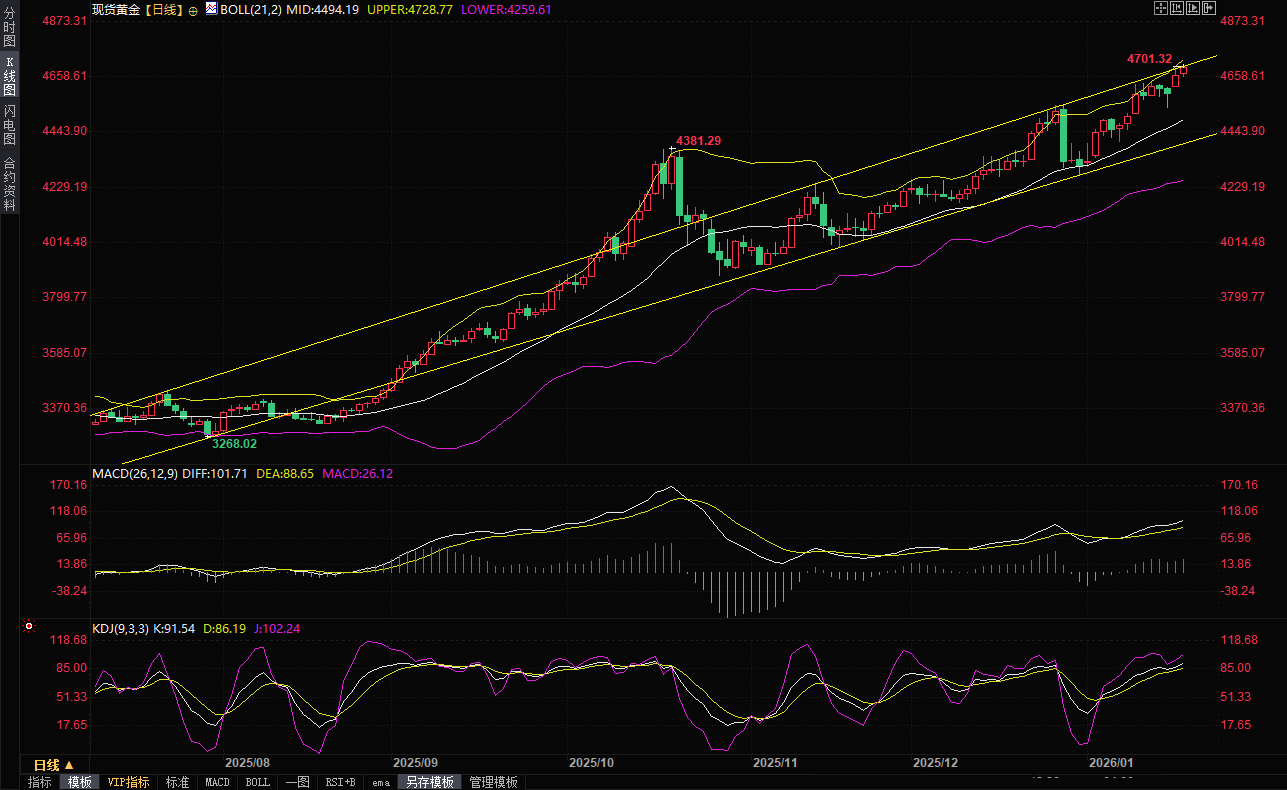Click the circled plus icon beside 日线
Image resolution: width=1287 pixels, height=790 pixels.
[193, 9]
